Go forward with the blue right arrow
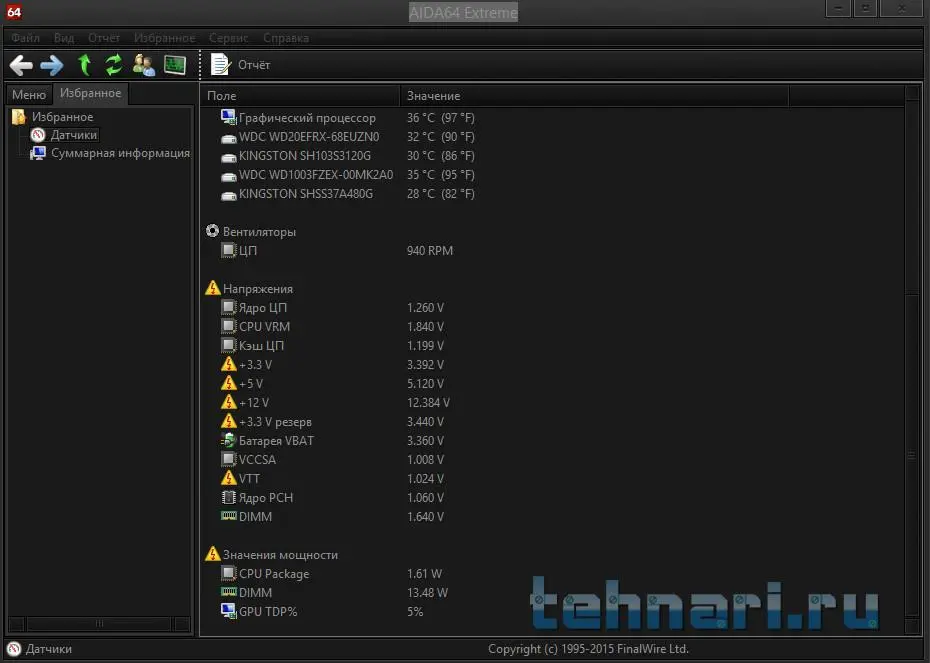The height and width of the screenshot is (663, 930). (x=52, y=65)
